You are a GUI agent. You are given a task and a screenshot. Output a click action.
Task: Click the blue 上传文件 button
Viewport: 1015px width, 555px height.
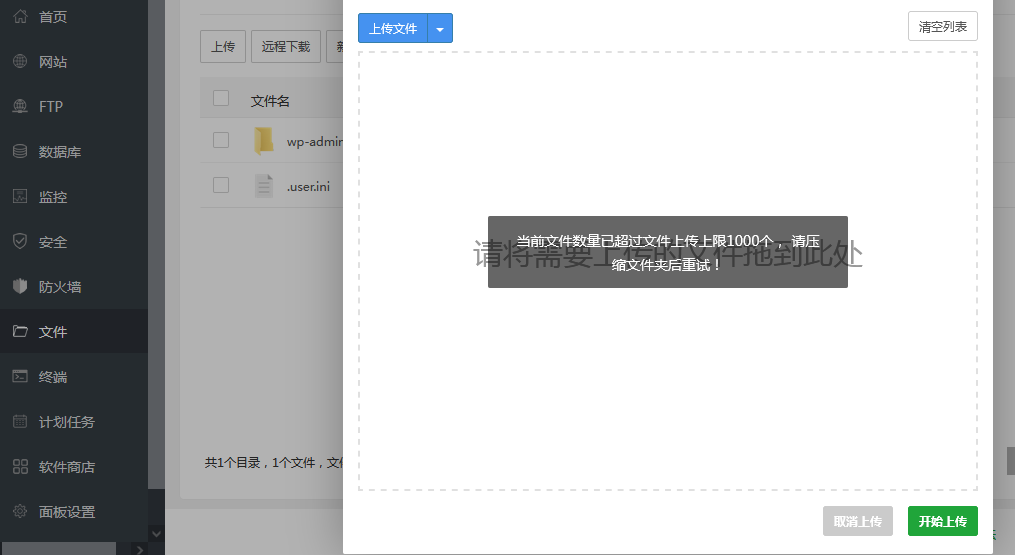(393, 28)
